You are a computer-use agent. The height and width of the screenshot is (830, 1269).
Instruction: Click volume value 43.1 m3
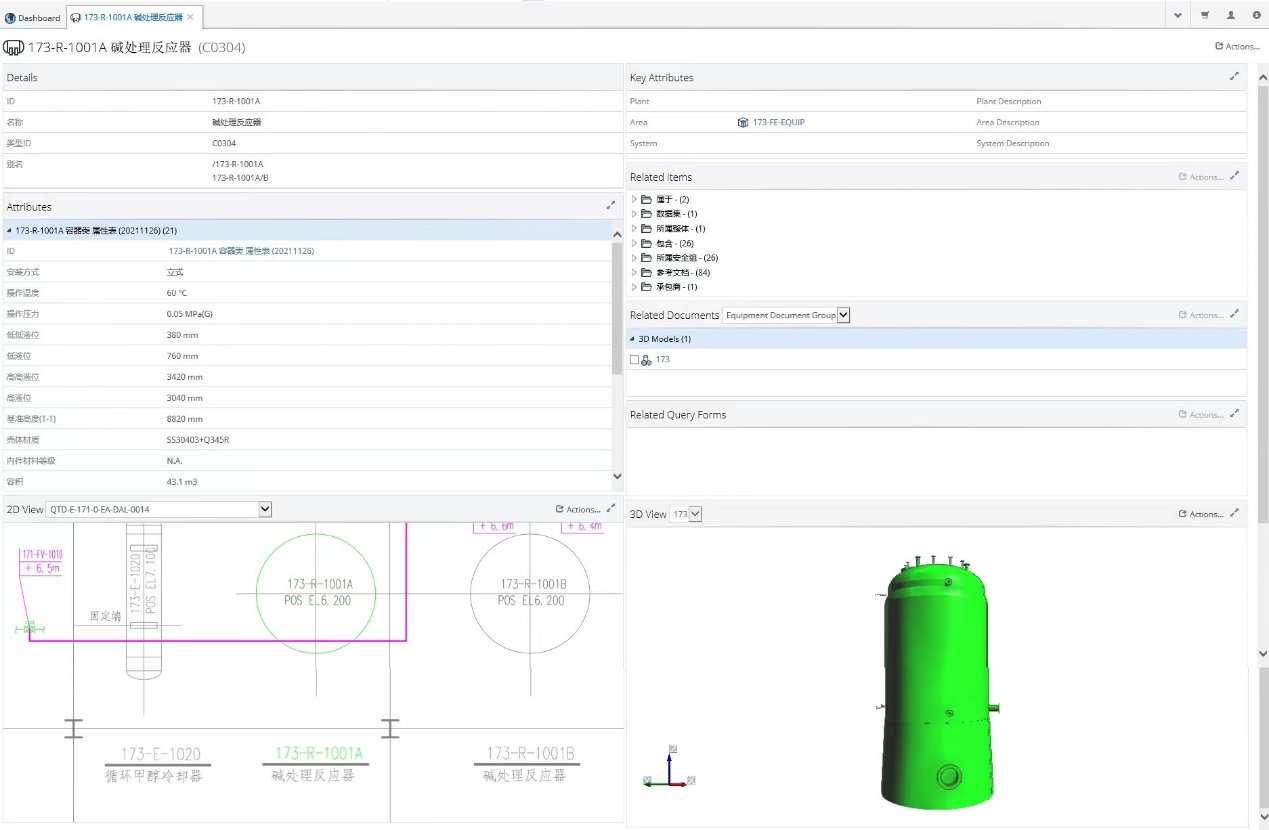182,482
